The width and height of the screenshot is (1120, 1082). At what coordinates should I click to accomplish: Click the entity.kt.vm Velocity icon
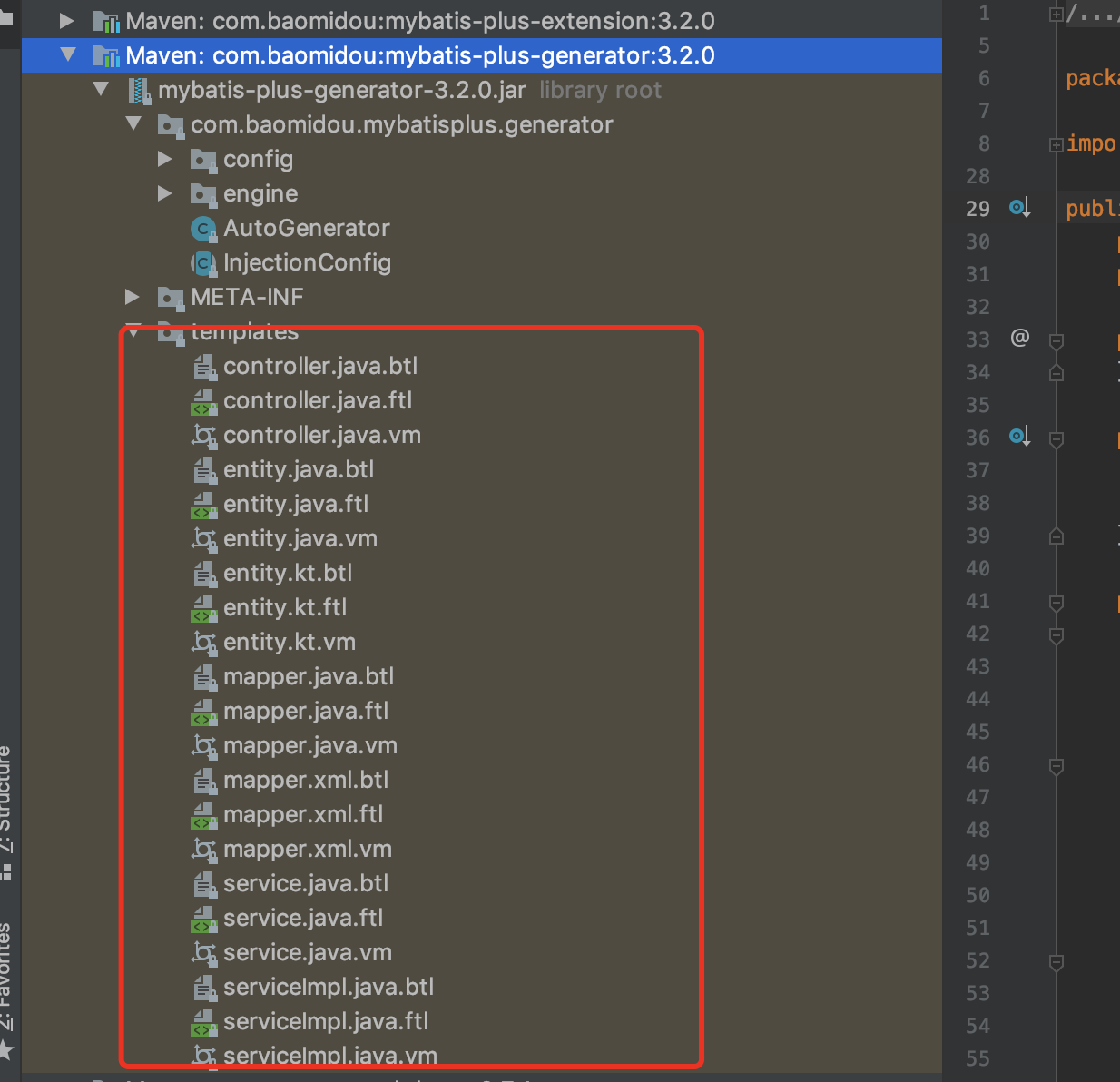tap(203, 643)
